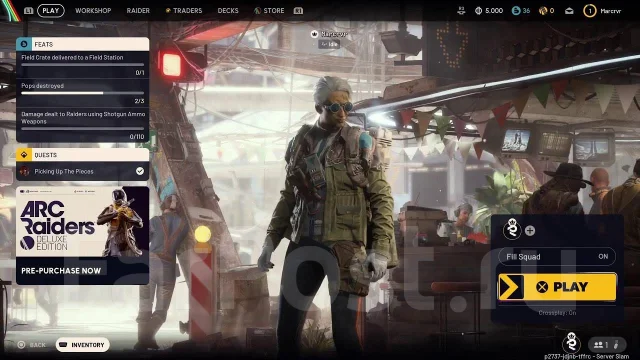Open the party members count pill
Screen dimensions: 640x360
point(607,345)
